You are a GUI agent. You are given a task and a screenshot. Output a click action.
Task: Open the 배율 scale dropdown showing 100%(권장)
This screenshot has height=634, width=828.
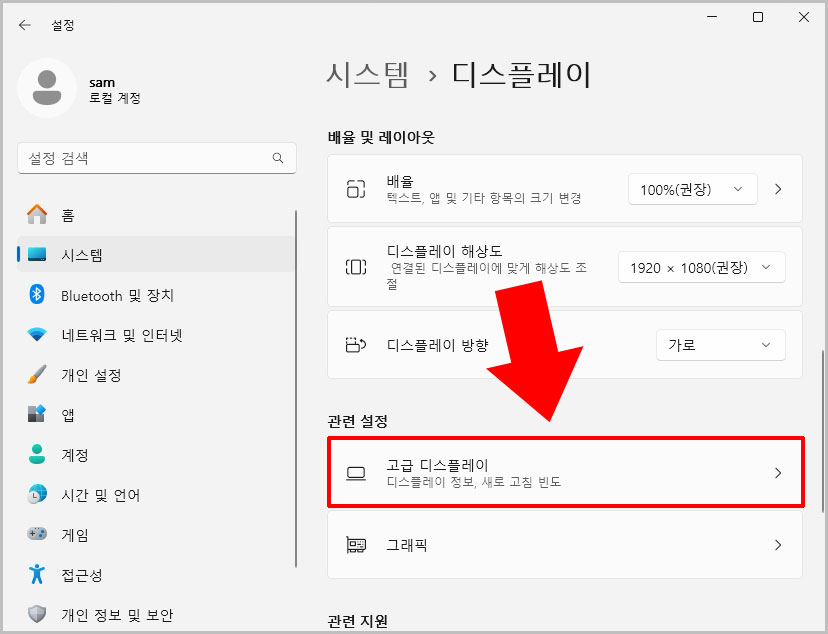692,189
